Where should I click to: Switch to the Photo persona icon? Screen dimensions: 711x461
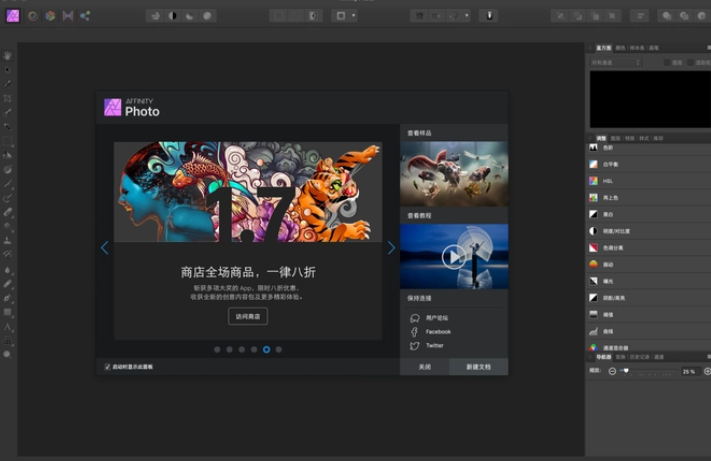coord(13,16)
